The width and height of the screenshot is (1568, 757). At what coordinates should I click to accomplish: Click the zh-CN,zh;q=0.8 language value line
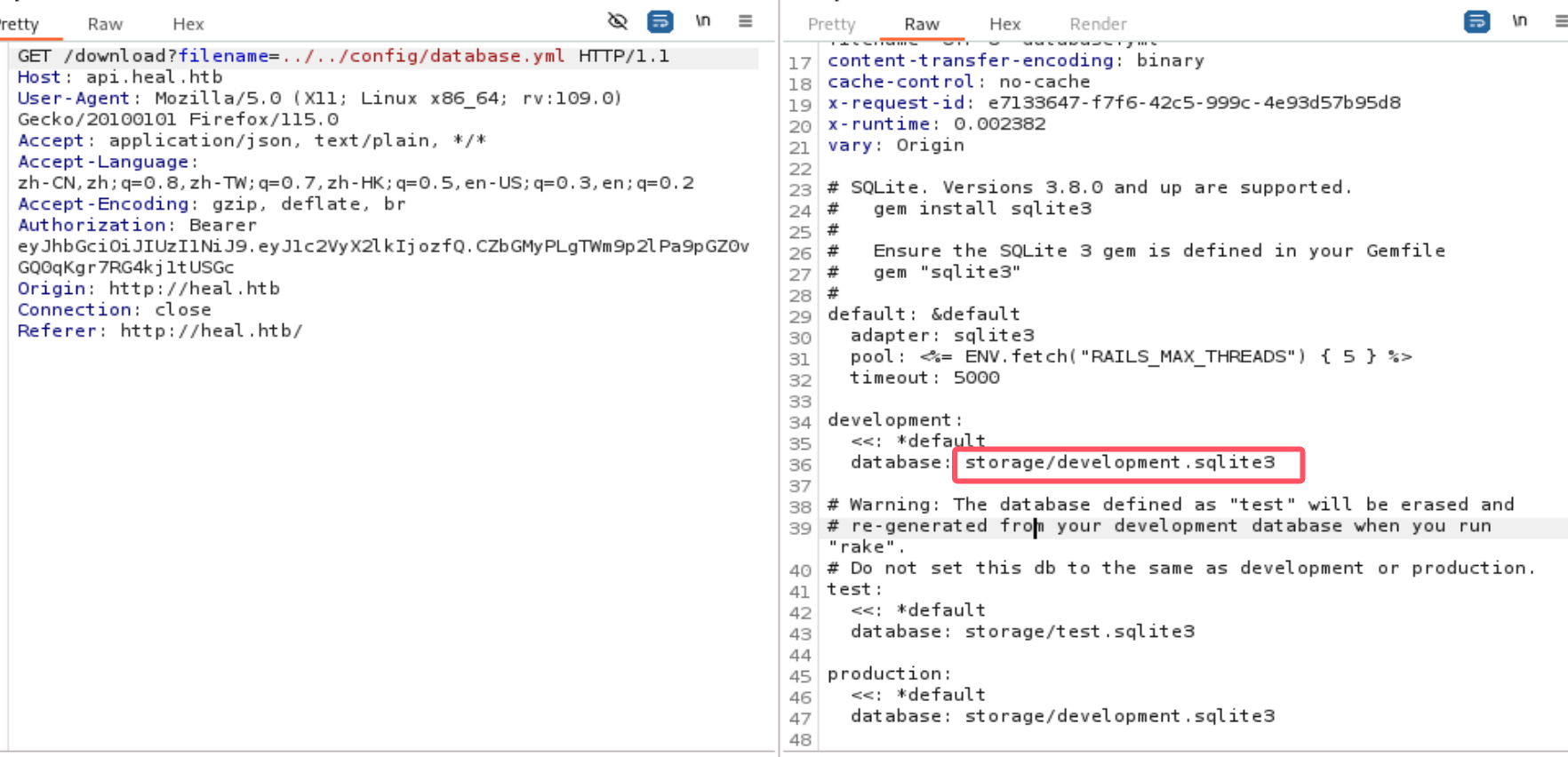click(x=356, y=183)
